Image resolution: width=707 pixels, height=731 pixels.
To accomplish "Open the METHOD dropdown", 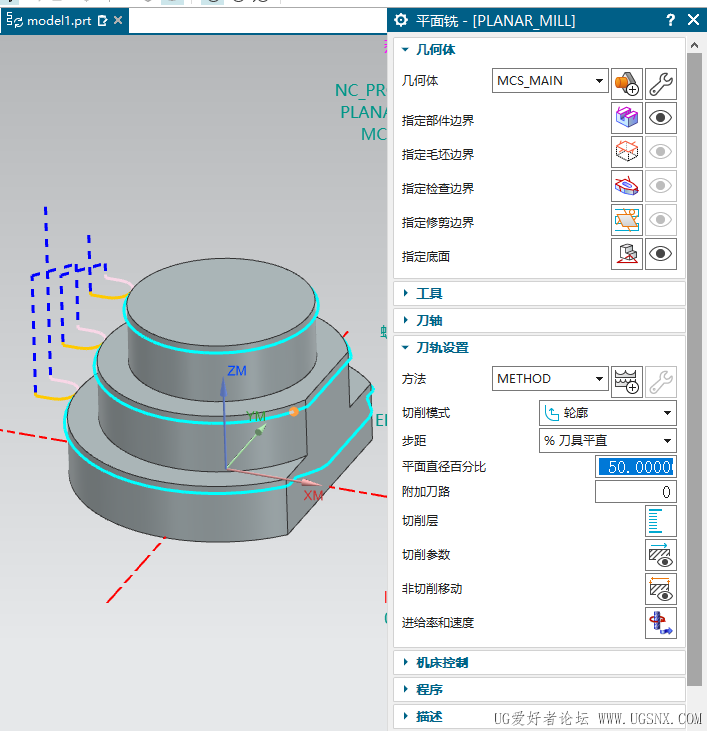I will click(550, 379).
